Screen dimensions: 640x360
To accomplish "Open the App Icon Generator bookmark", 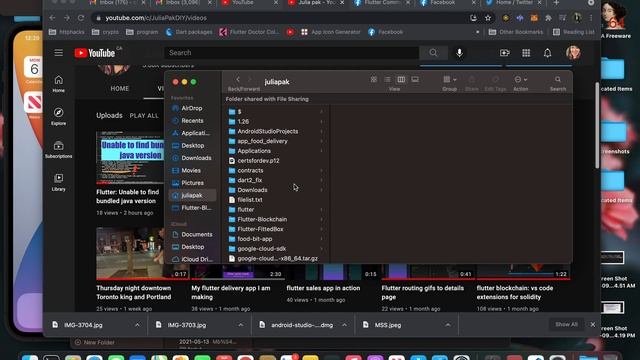I will point(331,32).
